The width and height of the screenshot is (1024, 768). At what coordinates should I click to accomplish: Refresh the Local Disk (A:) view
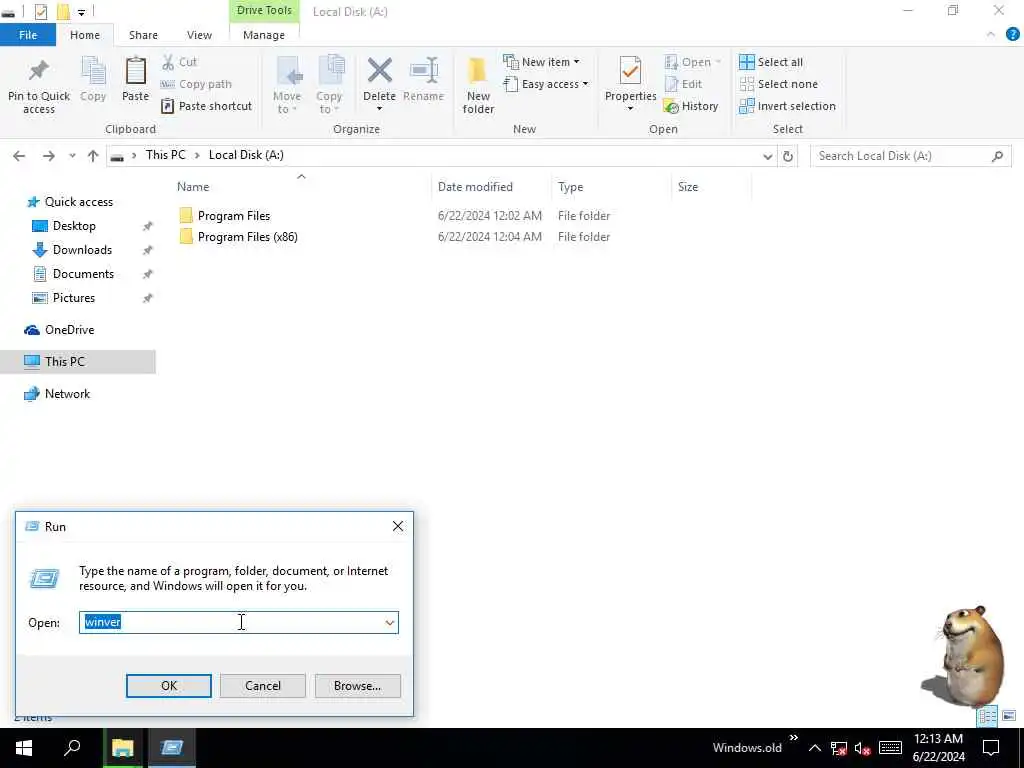pyautogui.click(x=788, y=156)
